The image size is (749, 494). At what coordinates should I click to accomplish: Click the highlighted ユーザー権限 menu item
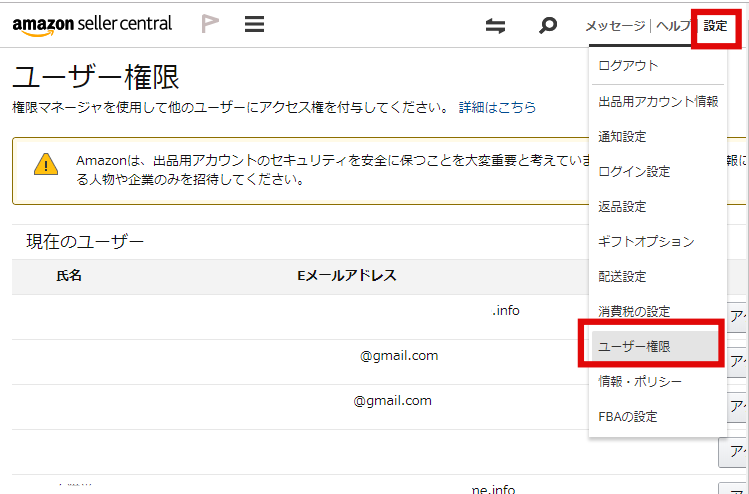pos(634,346)
